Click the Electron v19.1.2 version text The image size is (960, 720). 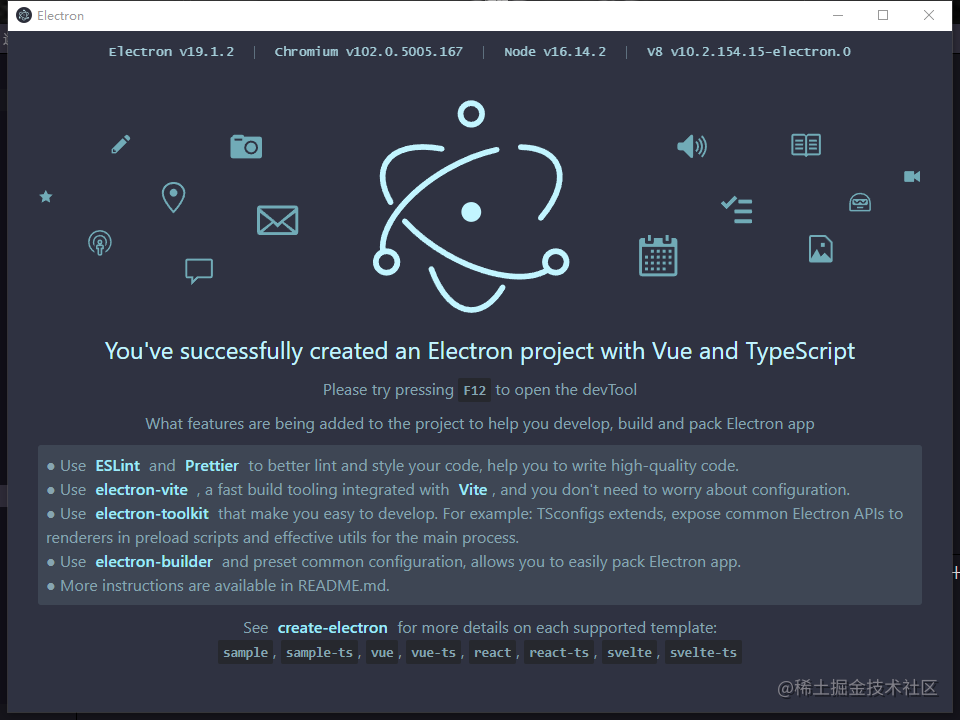[171, 51]
